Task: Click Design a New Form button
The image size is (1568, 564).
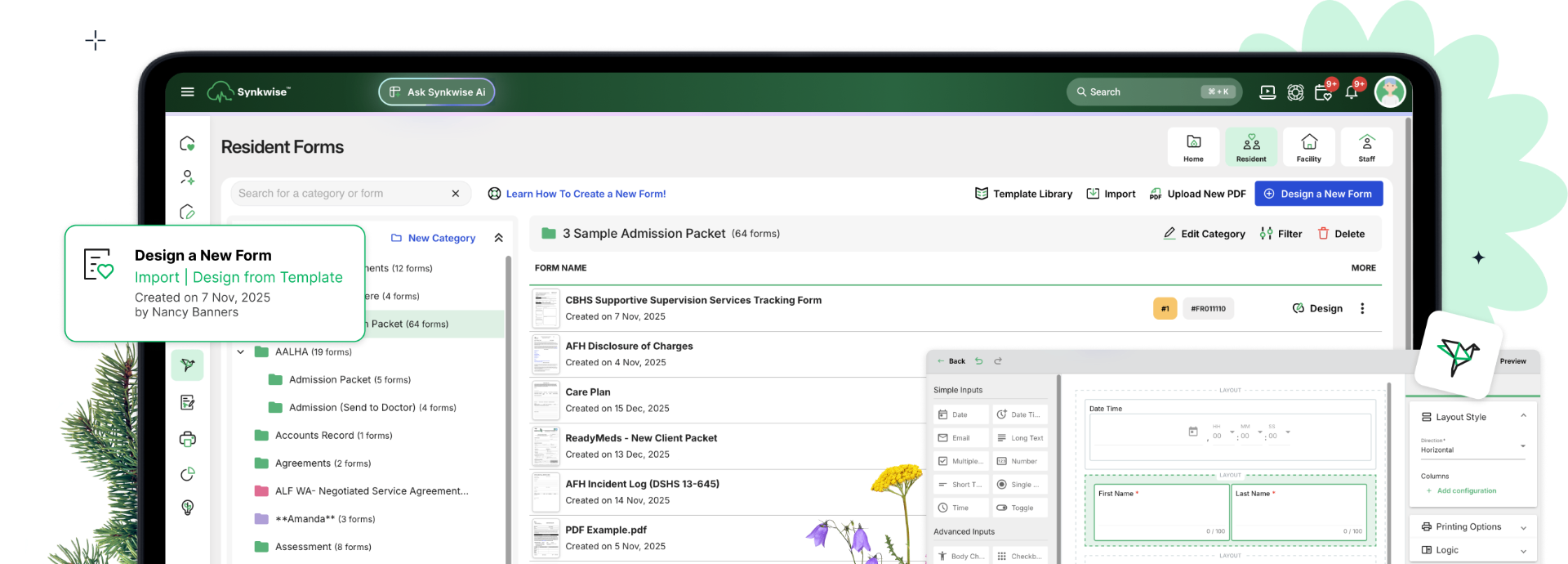Action: click(x=1318, y=194)
